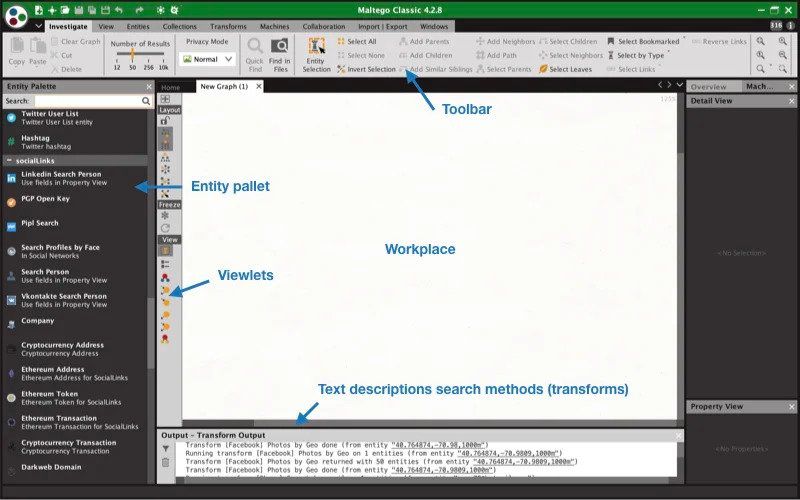Click the Hashtag entity icon

pos(11,142)
